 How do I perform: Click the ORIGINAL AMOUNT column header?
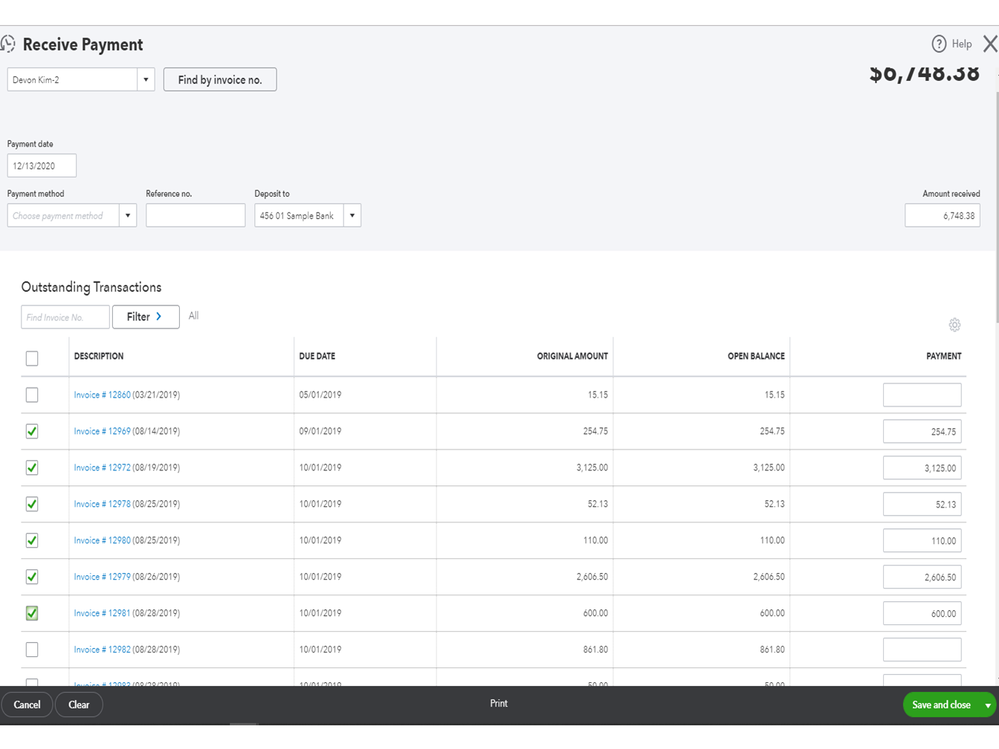tap(572, 356)
